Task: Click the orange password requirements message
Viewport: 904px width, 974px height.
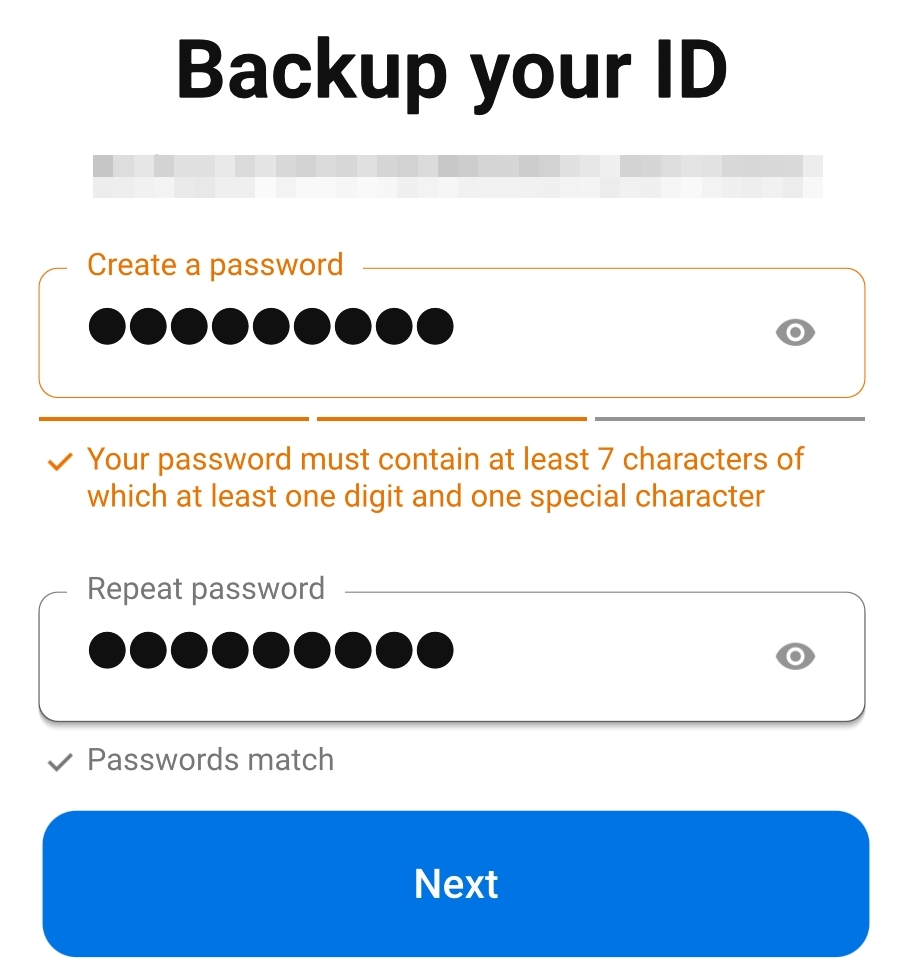Action: (x=445, y=478)
